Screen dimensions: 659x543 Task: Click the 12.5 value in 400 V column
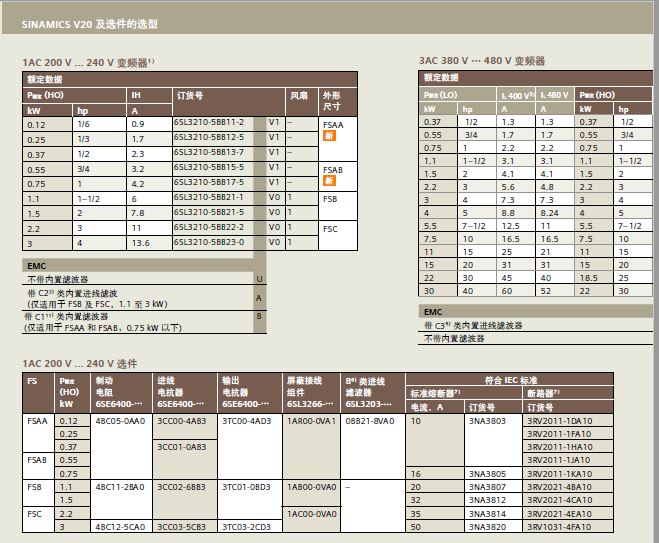(511, 226)
